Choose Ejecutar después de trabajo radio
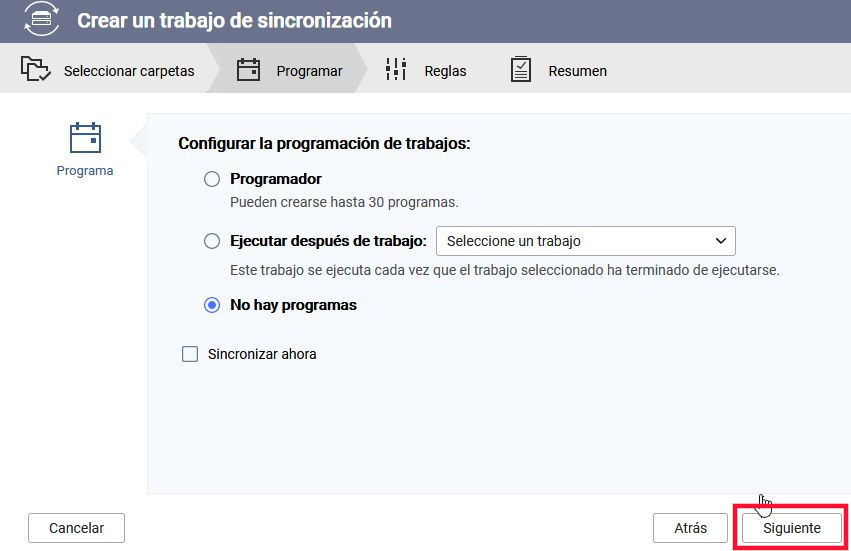Image resolution: width=851 pixels, height=551 pixels. [212, 241]
